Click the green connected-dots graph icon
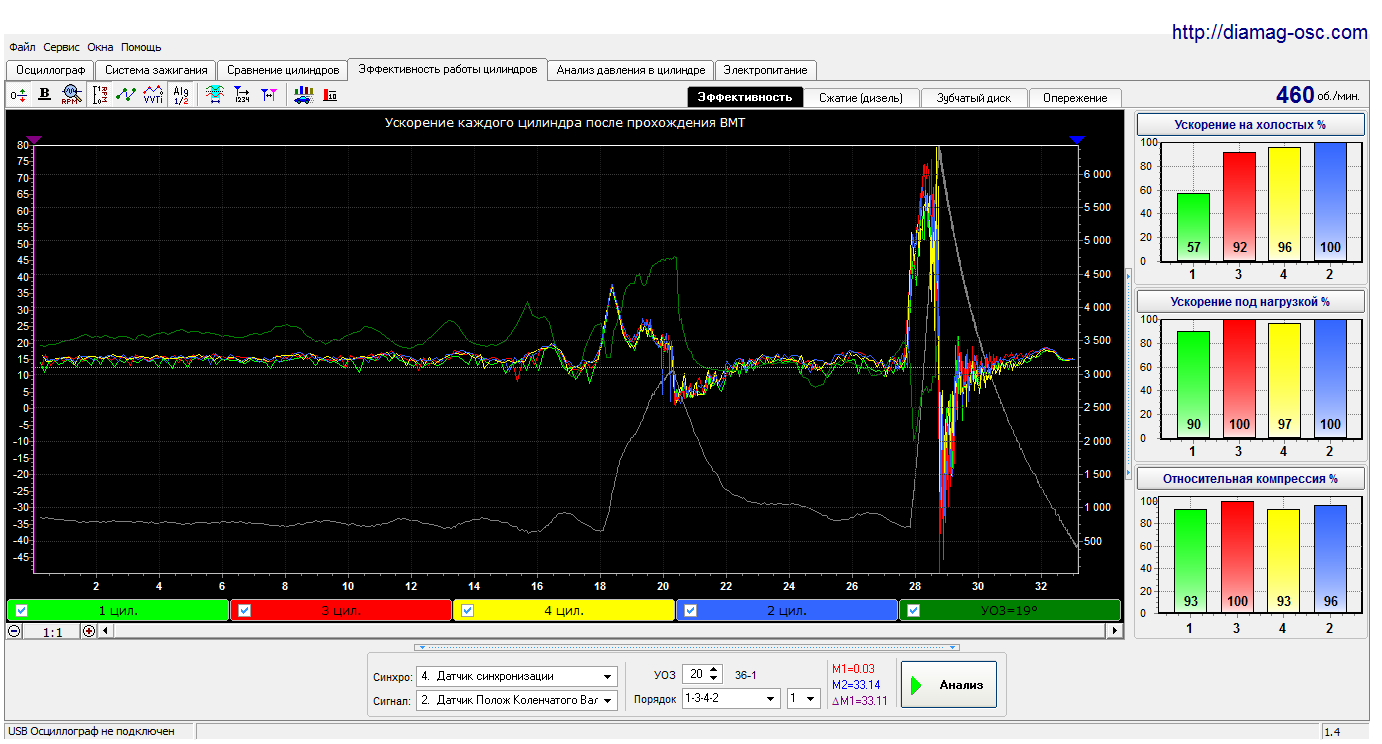The width and height of the screenshot is (1382, 744). click(x=126, y=95)
